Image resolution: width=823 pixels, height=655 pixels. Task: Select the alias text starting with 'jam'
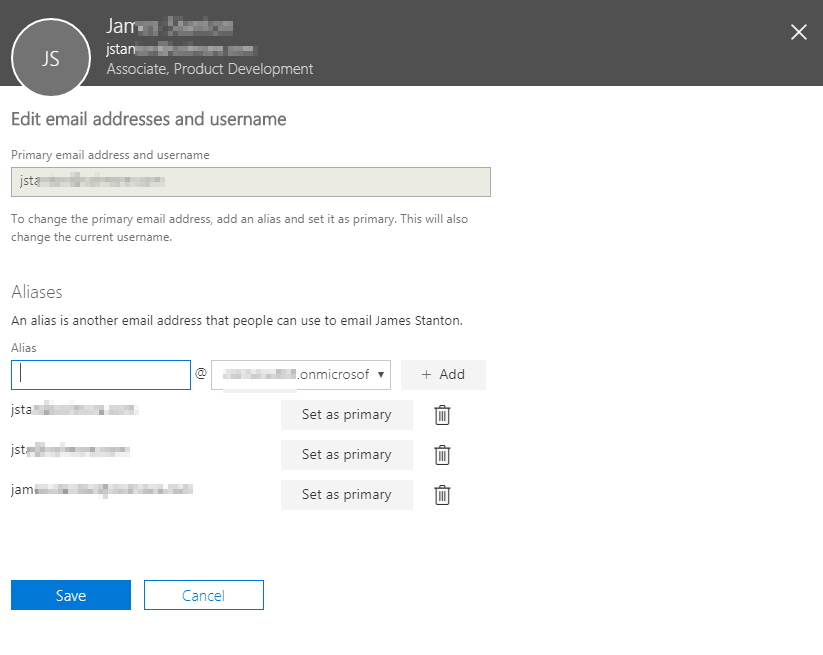coord(101,489)
